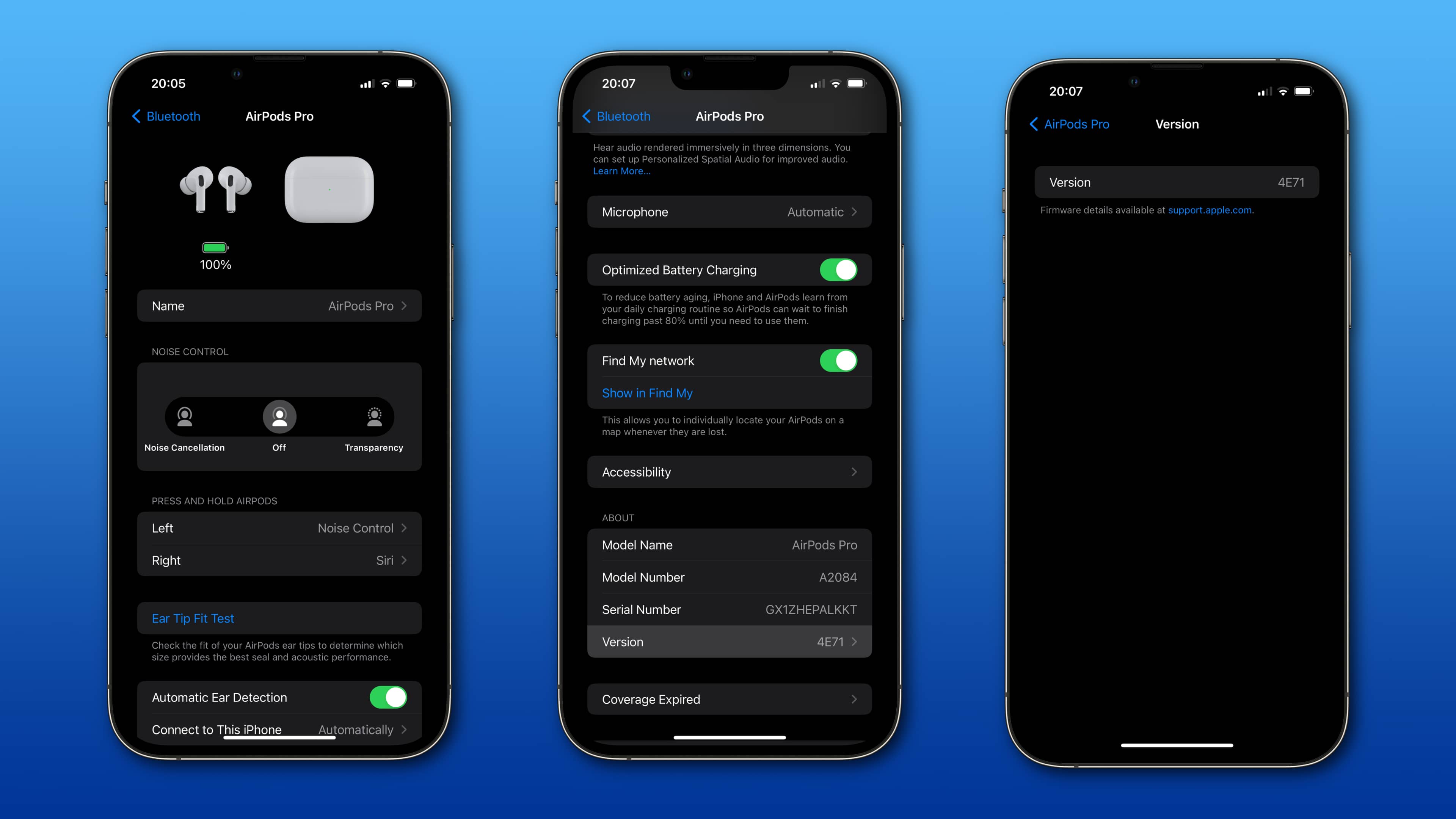The image size is (1456, 819).
Task: Click the Noise Cancellation icon
Action: click(184, 417)
